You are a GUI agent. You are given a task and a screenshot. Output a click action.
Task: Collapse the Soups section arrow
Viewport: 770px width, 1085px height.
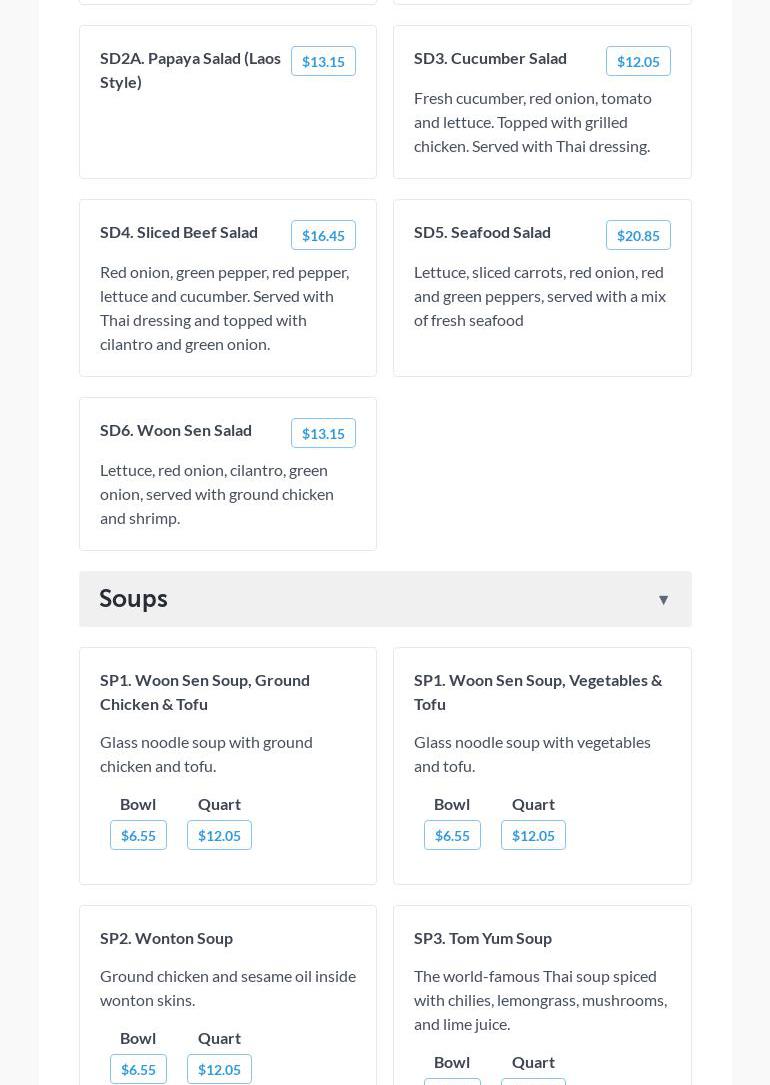[x=663, y=600]
